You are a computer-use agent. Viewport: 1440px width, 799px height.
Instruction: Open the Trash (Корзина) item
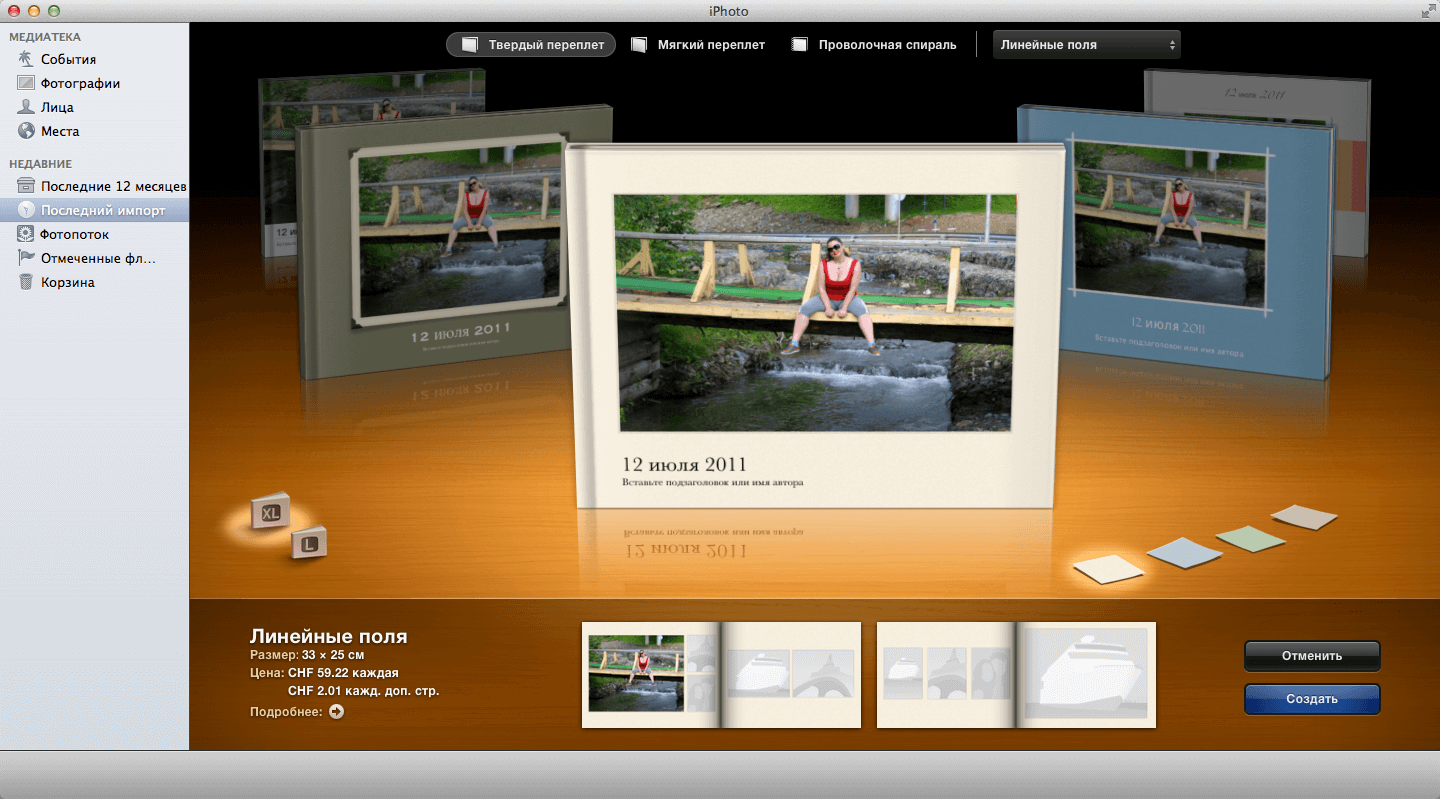tap(67, 282)
